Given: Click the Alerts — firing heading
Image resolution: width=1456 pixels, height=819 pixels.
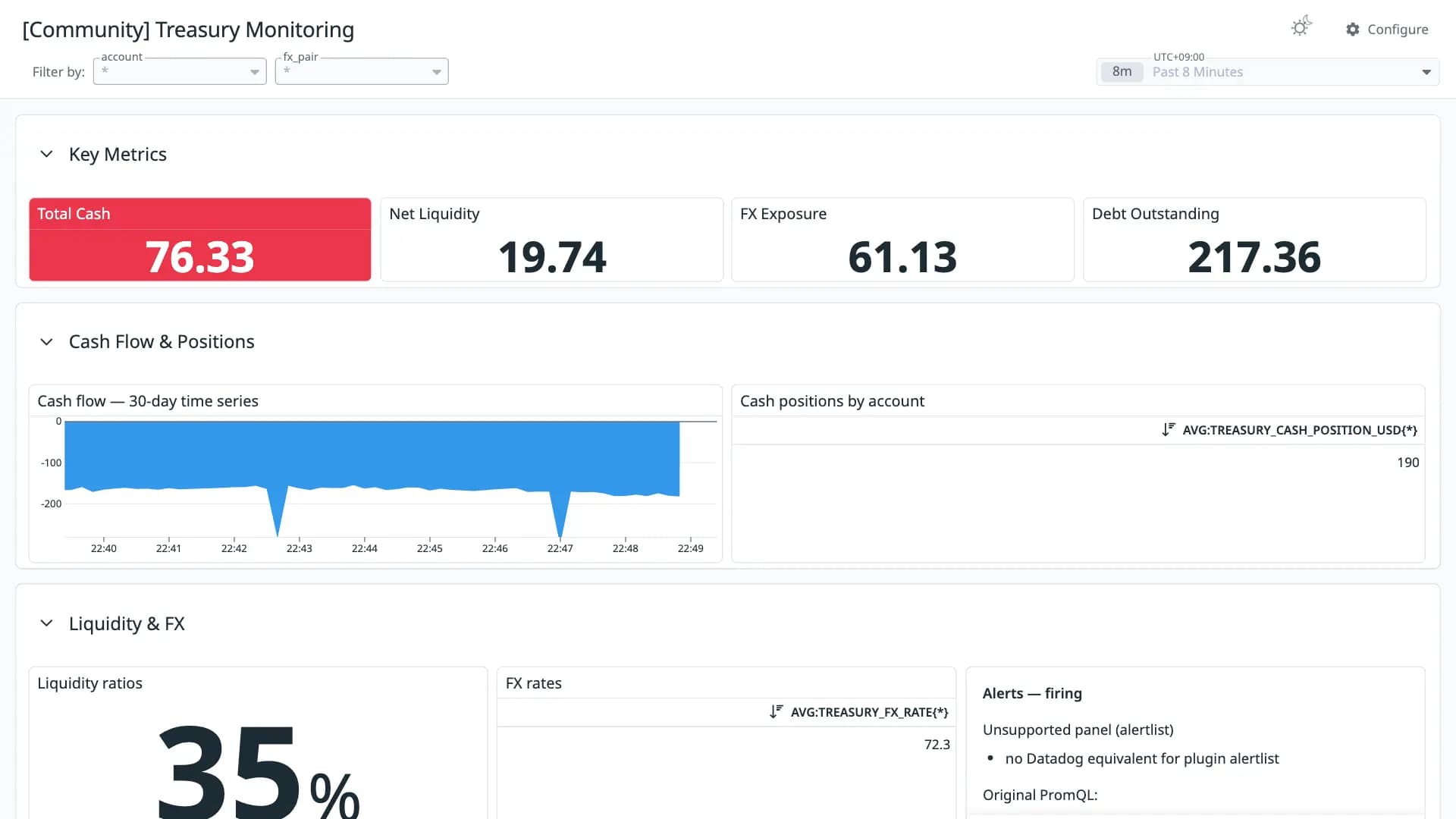Looking at the screenshot, I should [x=1032, y=693].
